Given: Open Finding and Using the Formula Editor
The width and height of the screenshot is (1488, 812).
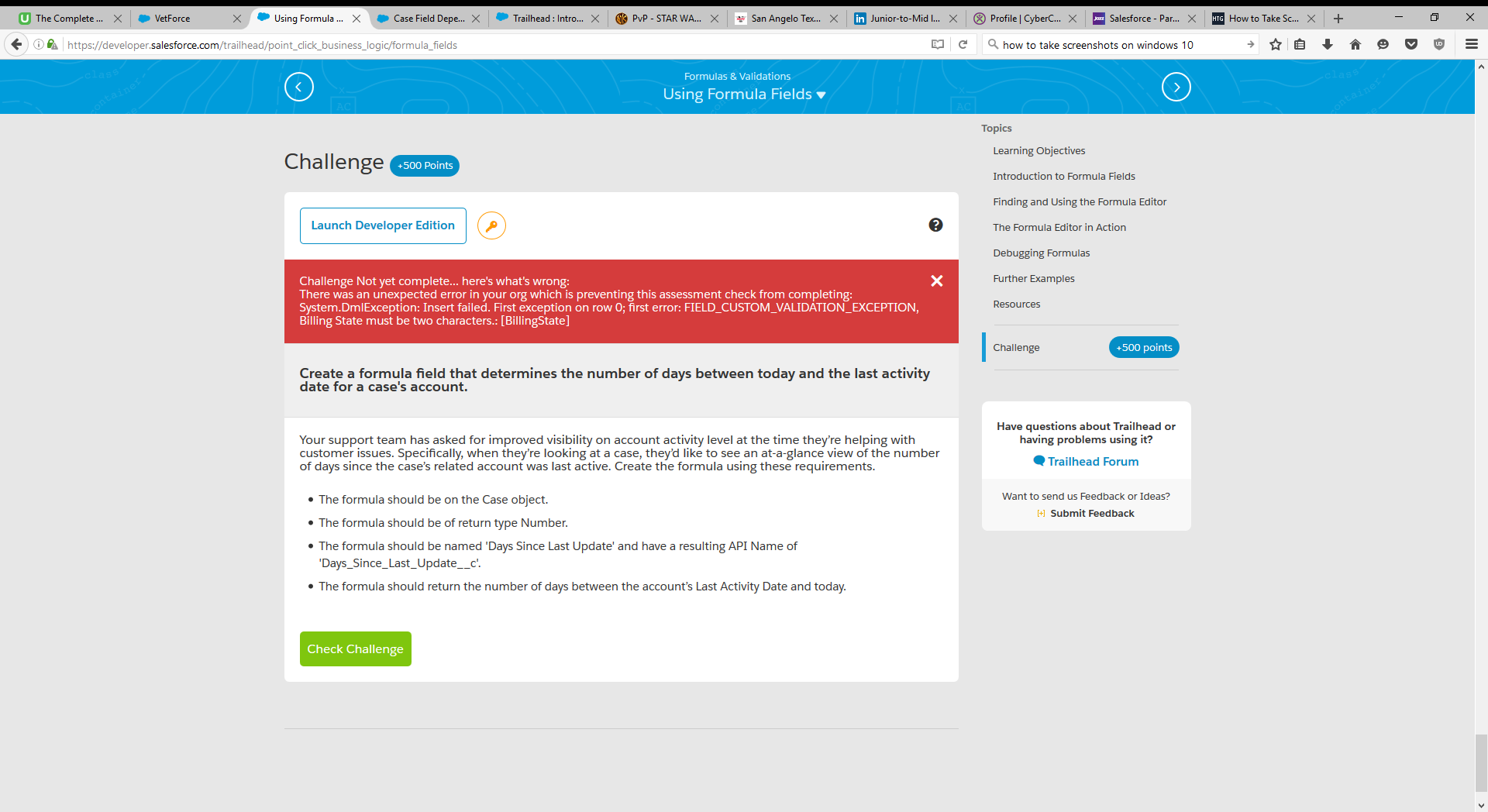Looking at the screenshot, I should coord(1080,202).
